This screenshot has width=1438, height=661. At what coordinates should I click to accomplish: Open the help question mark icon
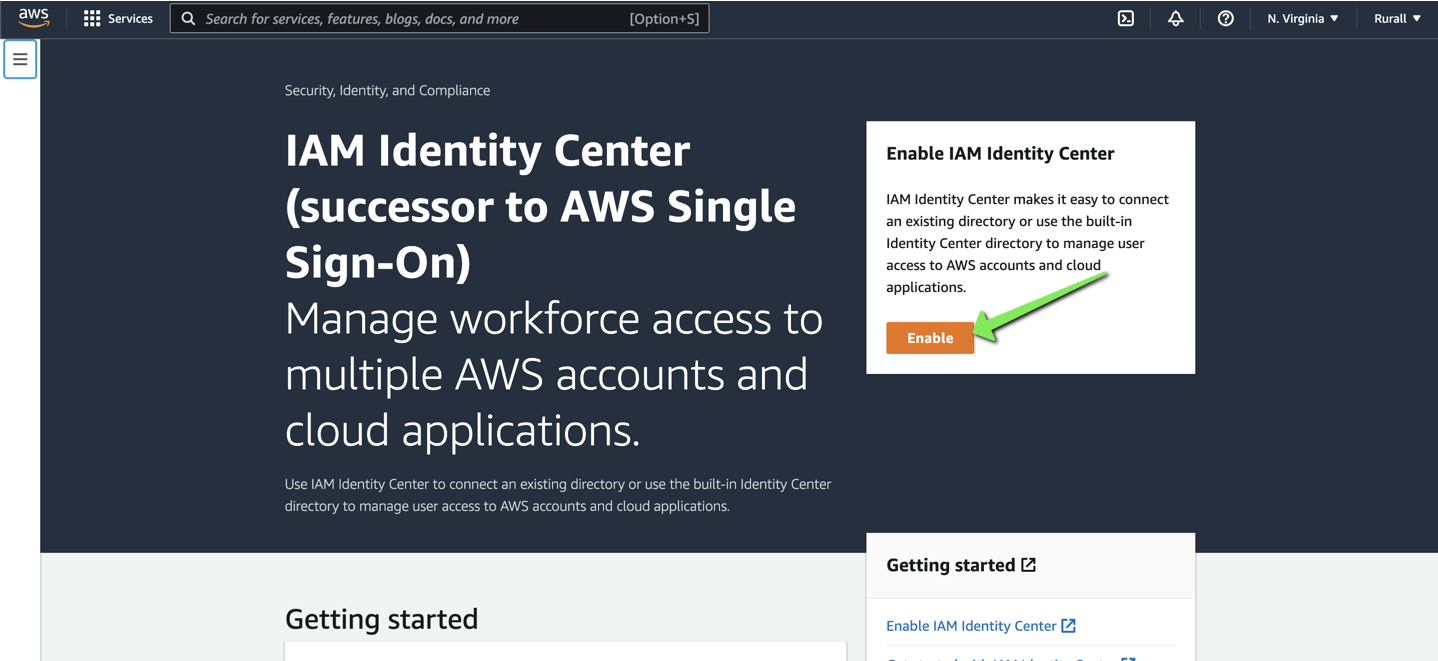coord(1225,18)
